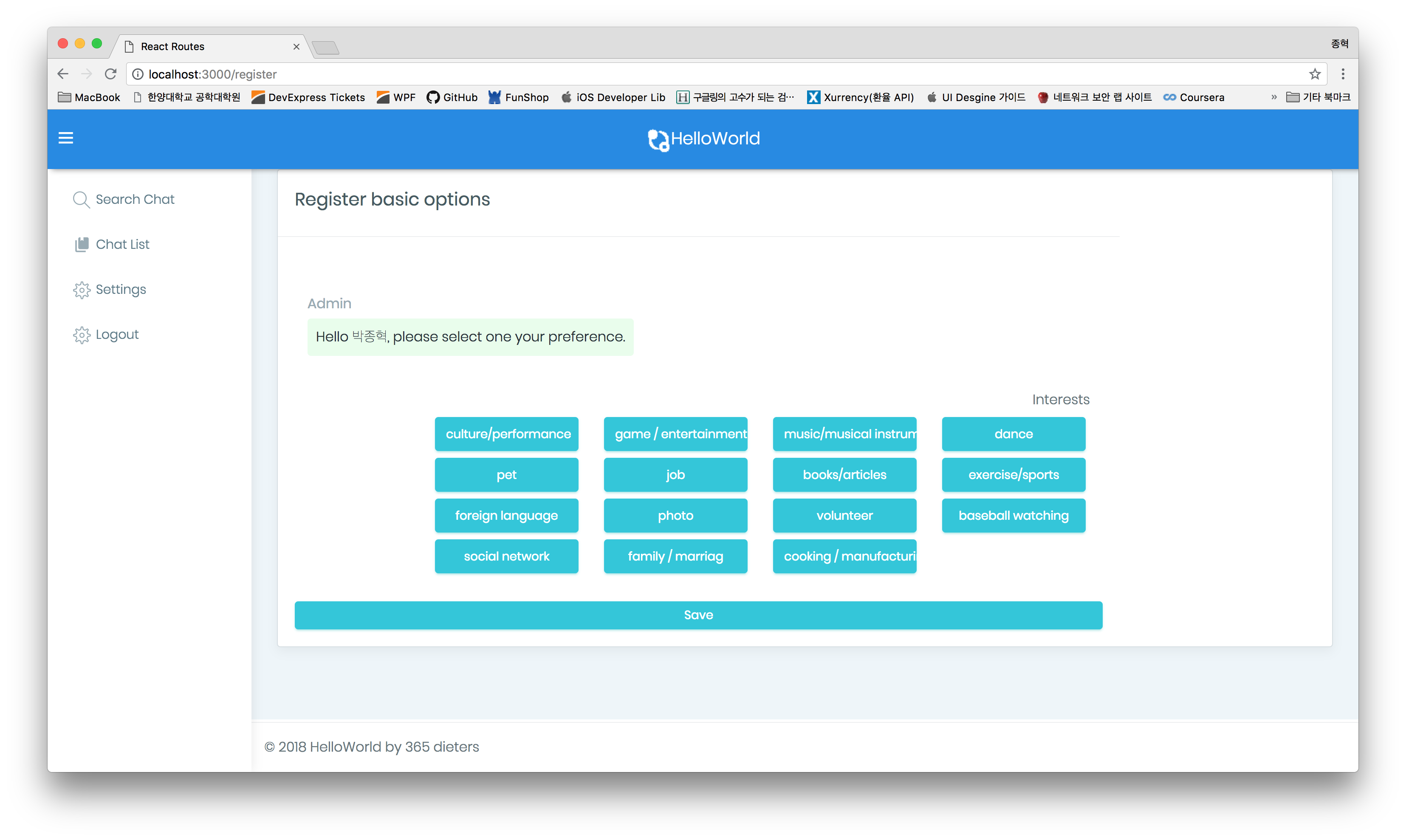Click the Chat List sidebar icon
Image resolution: width=1406 pixels, height=840 pixels.
tap(82, 245)
